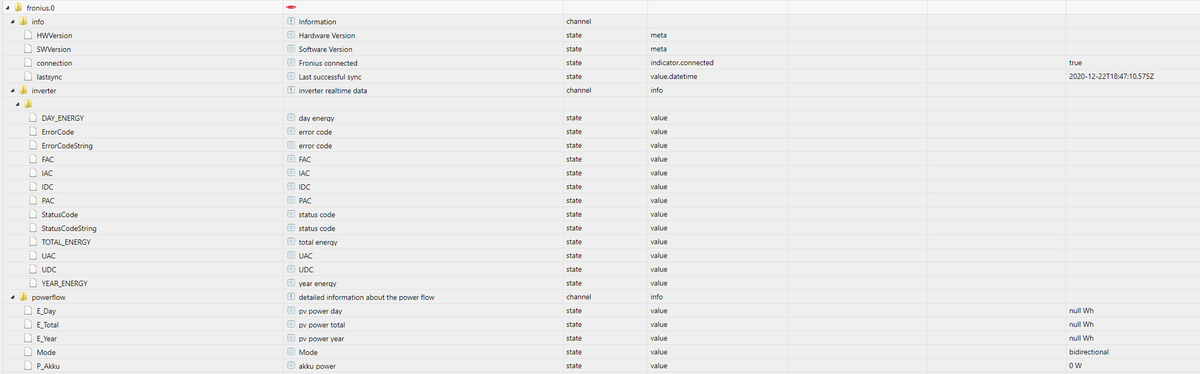The width and height of the screenshot is (1200, 374).
Task: Select the connection state item
Action: [54, 63]
